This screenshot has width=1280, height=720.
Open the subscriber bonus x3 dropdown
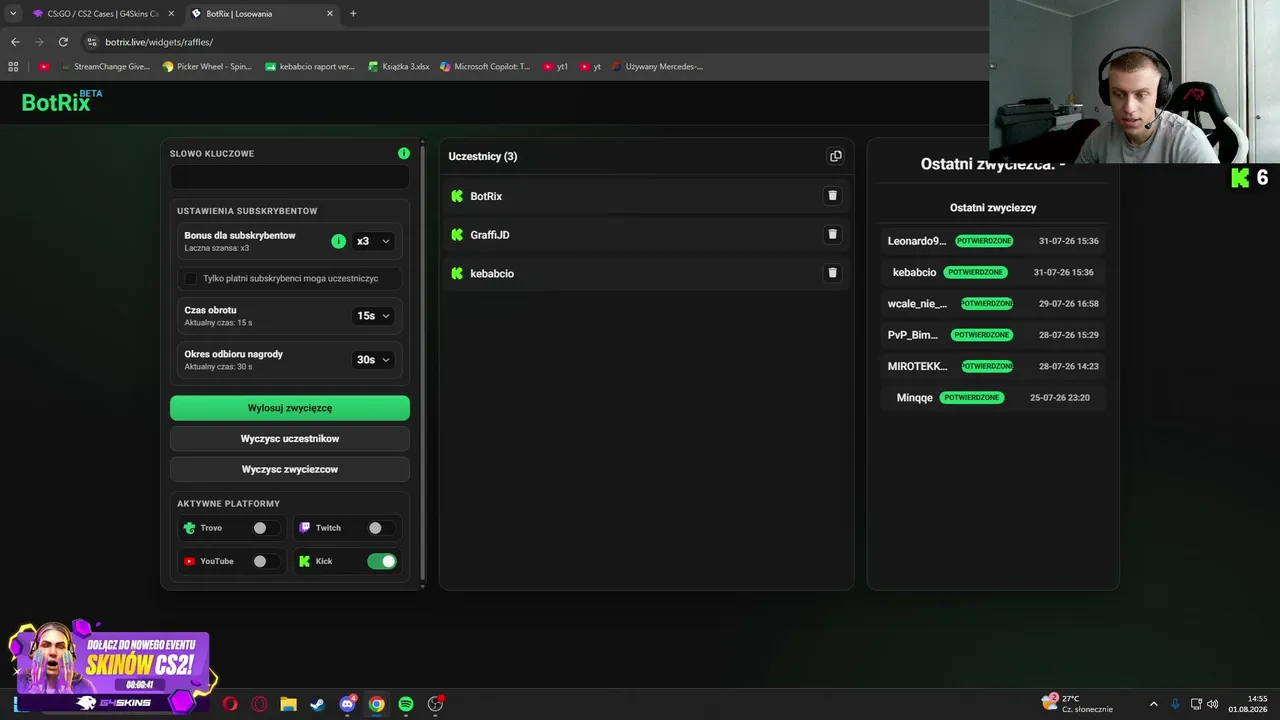click(373, 241)
